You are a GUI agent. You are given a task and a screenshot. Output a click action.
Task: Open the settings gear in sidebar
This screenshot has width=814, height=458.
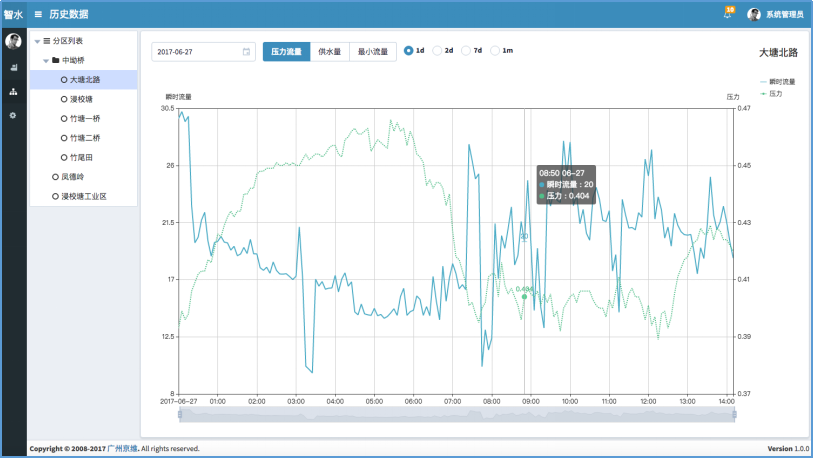(13, 116)
